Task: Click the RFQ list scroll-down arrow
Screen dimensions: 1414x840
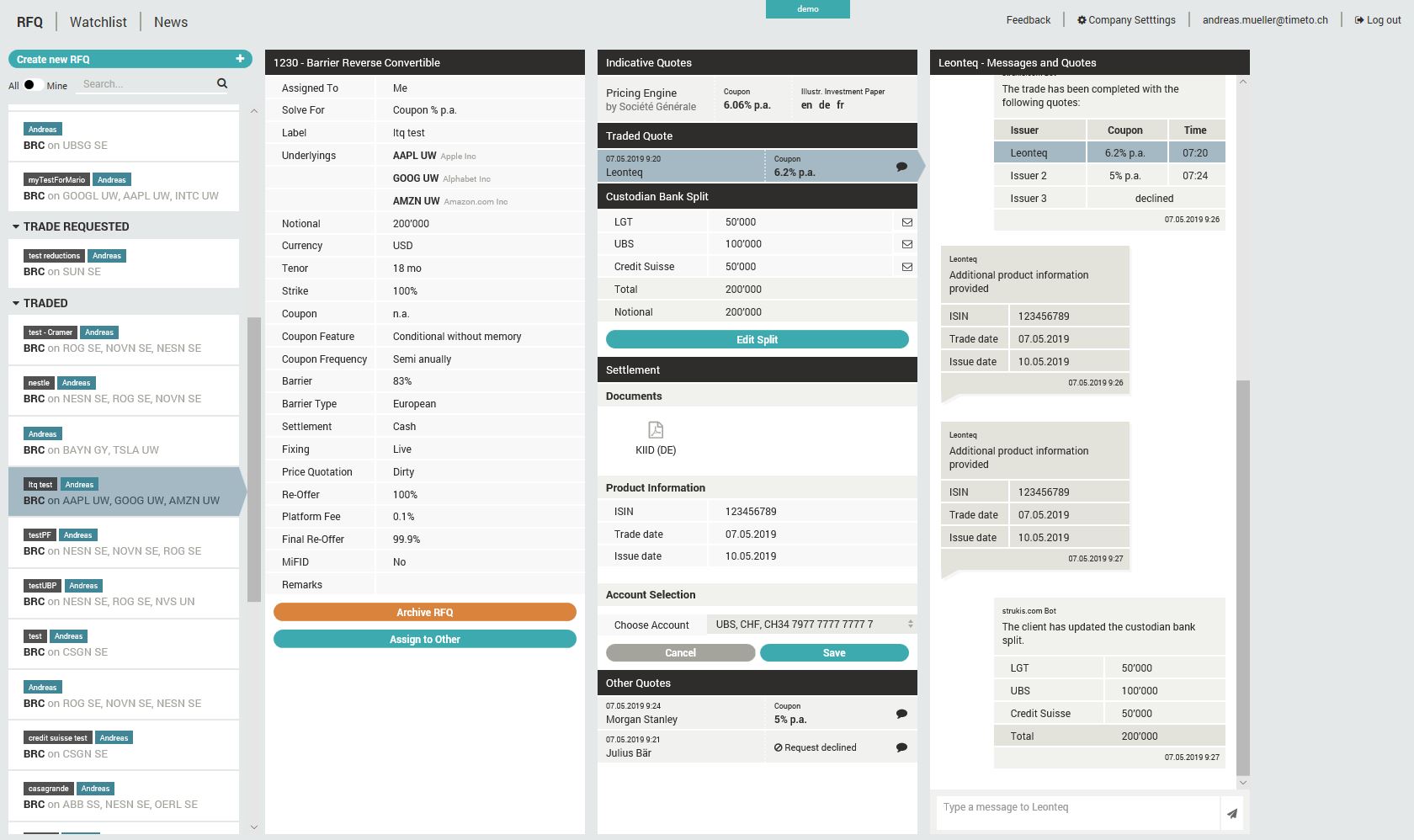Action: coord(254,827)
